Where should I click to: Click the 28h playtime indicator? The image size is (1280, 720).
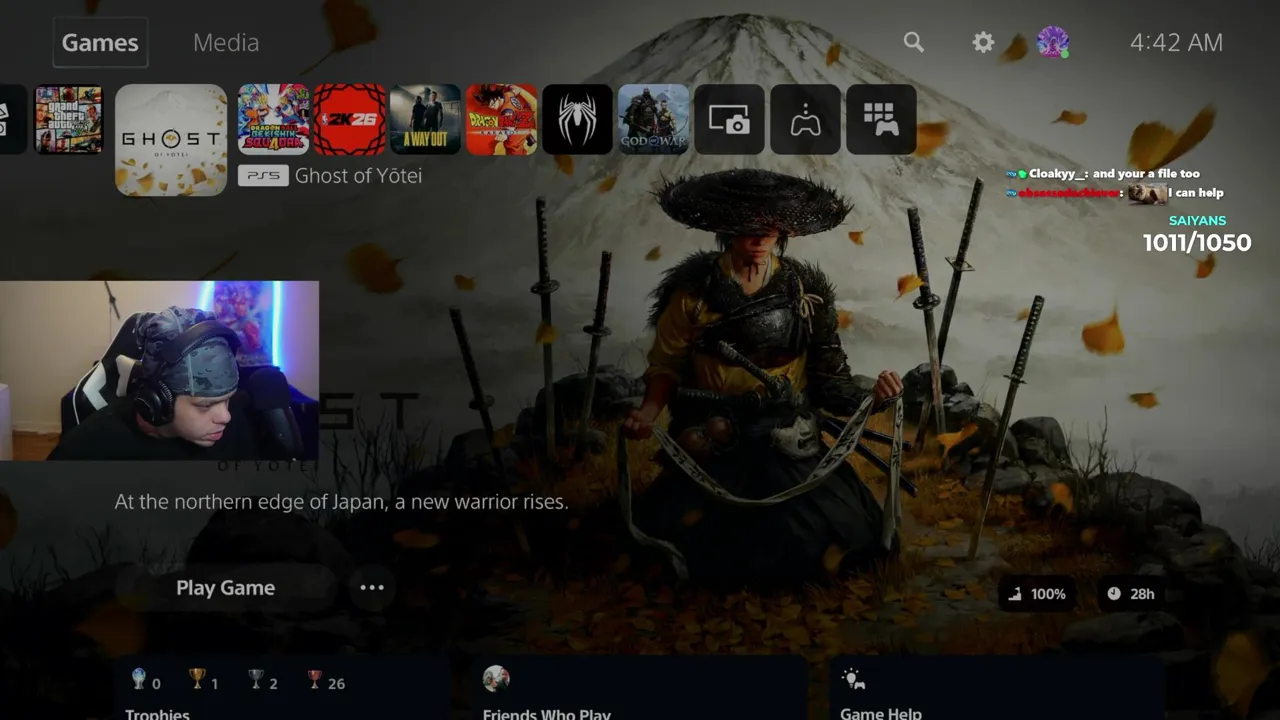click(x=1131, y=594)
